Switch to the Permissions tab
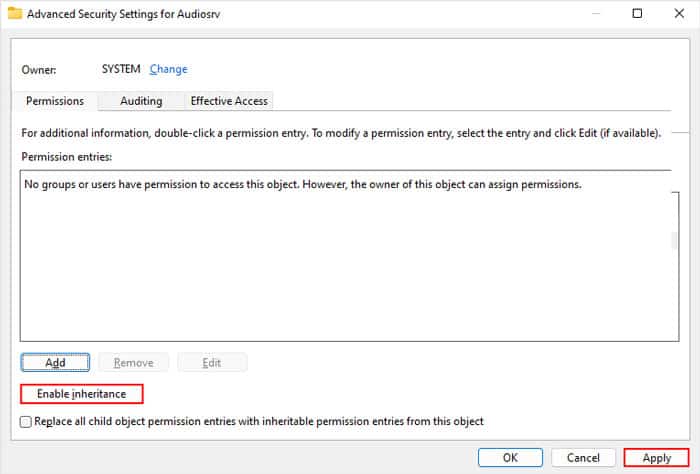 [55, 101]
